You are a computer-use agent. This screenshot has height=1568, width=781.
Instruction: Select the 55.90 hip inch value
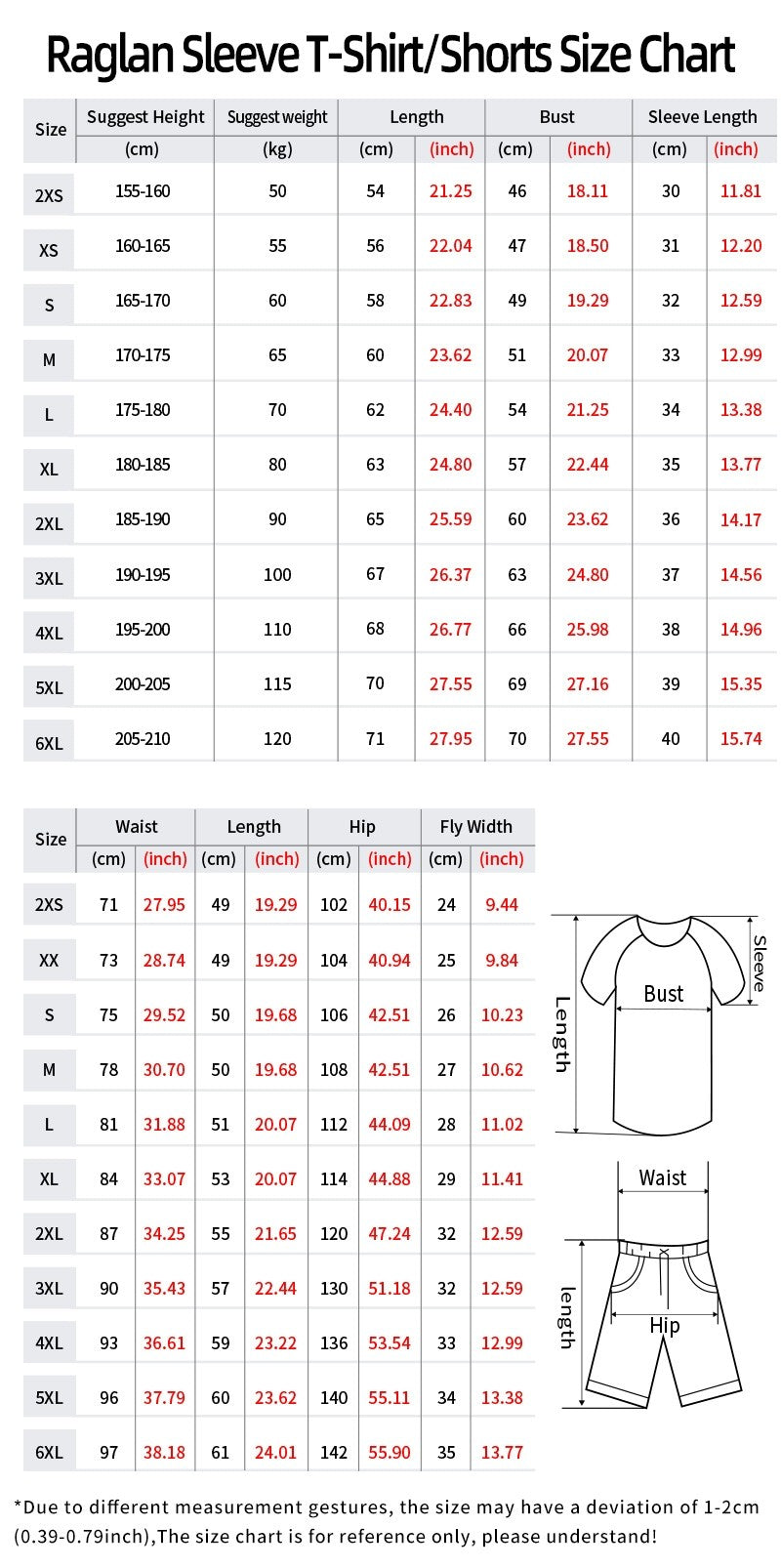(x=390, y=1453)
